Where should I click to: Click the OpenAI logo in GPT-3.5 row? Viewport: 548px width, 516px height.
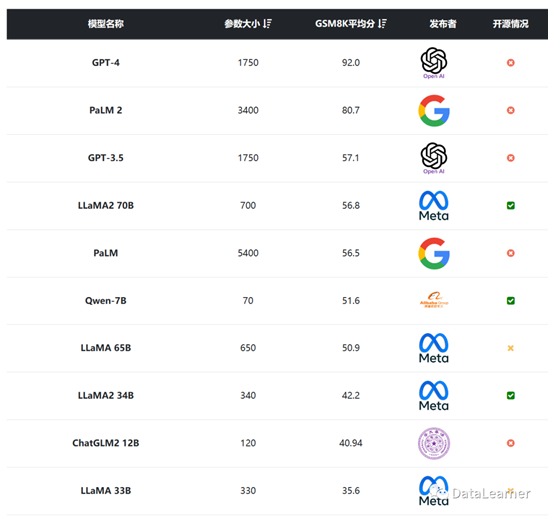click(x=434, y=158)
